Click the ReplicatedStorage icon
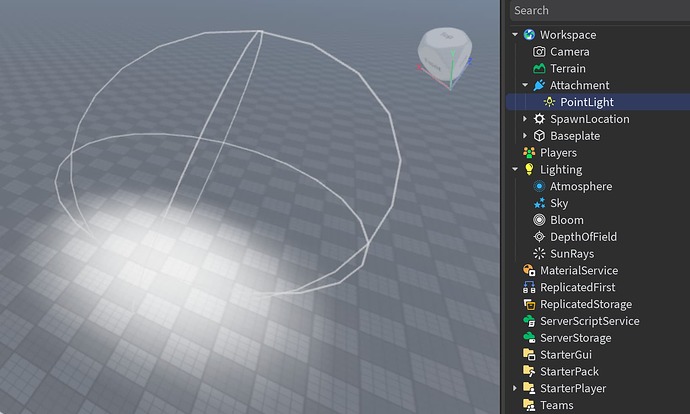 tap(529, 304)
